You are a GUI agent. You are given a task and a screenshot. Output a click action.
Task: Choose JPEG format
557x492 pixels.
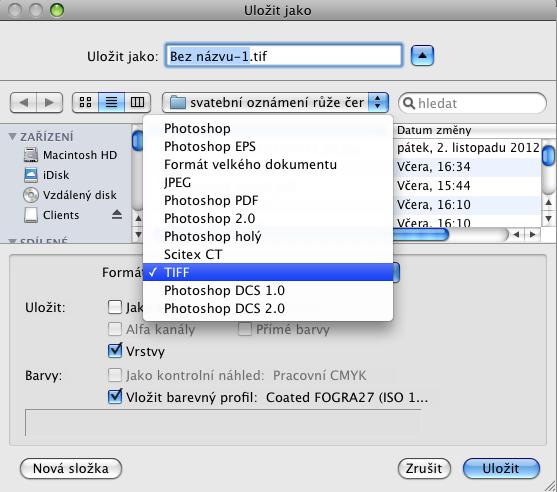[x=268, y=183]
